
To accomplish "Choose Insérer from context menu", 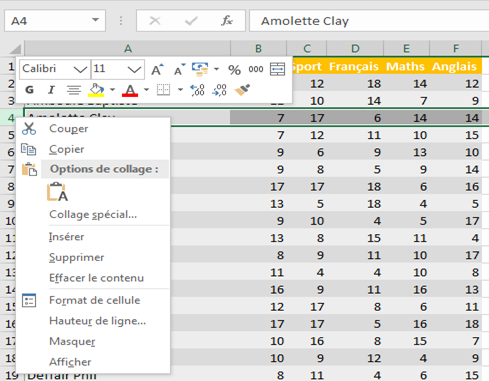I will 93,237.
